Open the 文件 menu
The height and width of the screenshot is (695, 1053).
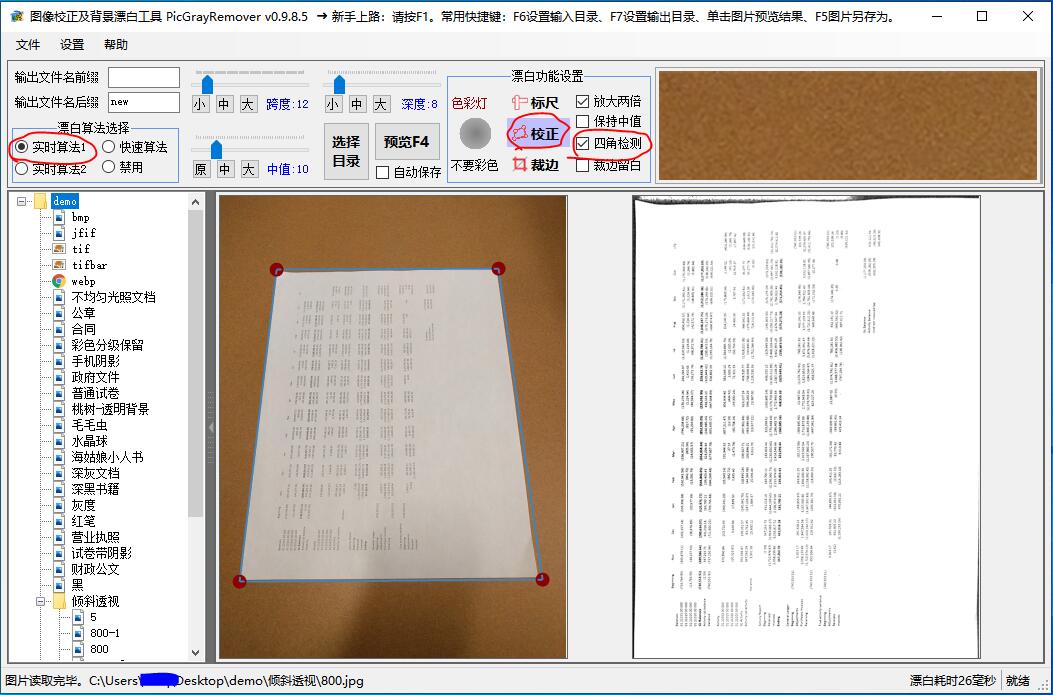(28, 45)
